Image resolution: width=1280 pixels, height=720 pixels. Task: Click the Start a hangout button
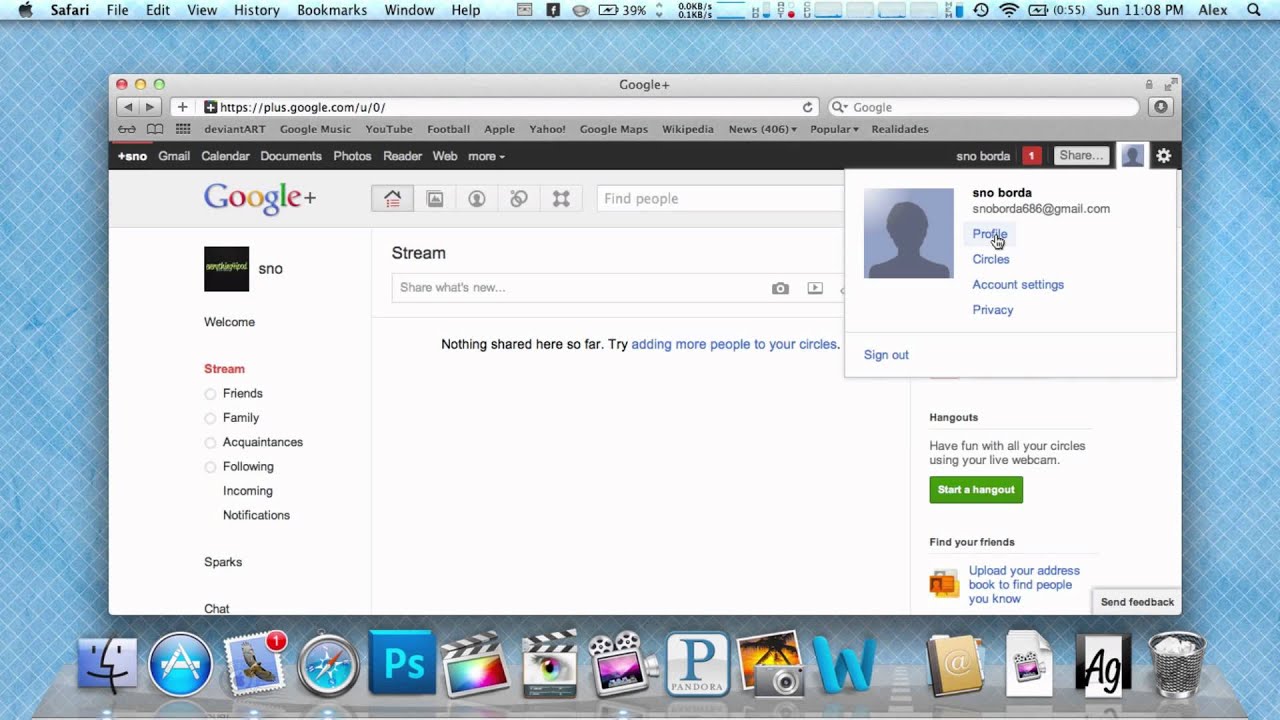[x=976, y=490]
